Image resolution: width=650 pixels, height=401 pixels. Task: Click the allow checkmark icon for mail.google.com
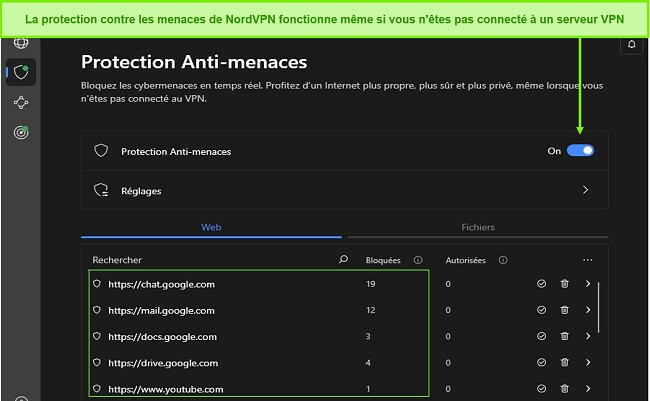click(541, 310)
